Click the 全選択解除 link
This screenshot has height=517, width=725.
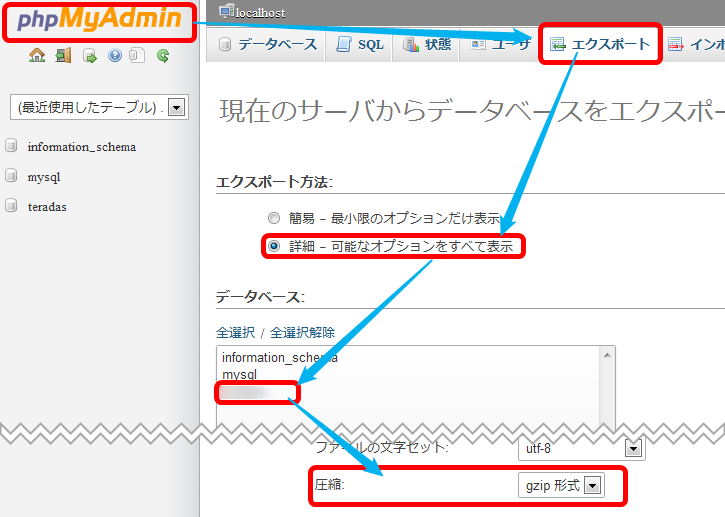pos(302,332)
